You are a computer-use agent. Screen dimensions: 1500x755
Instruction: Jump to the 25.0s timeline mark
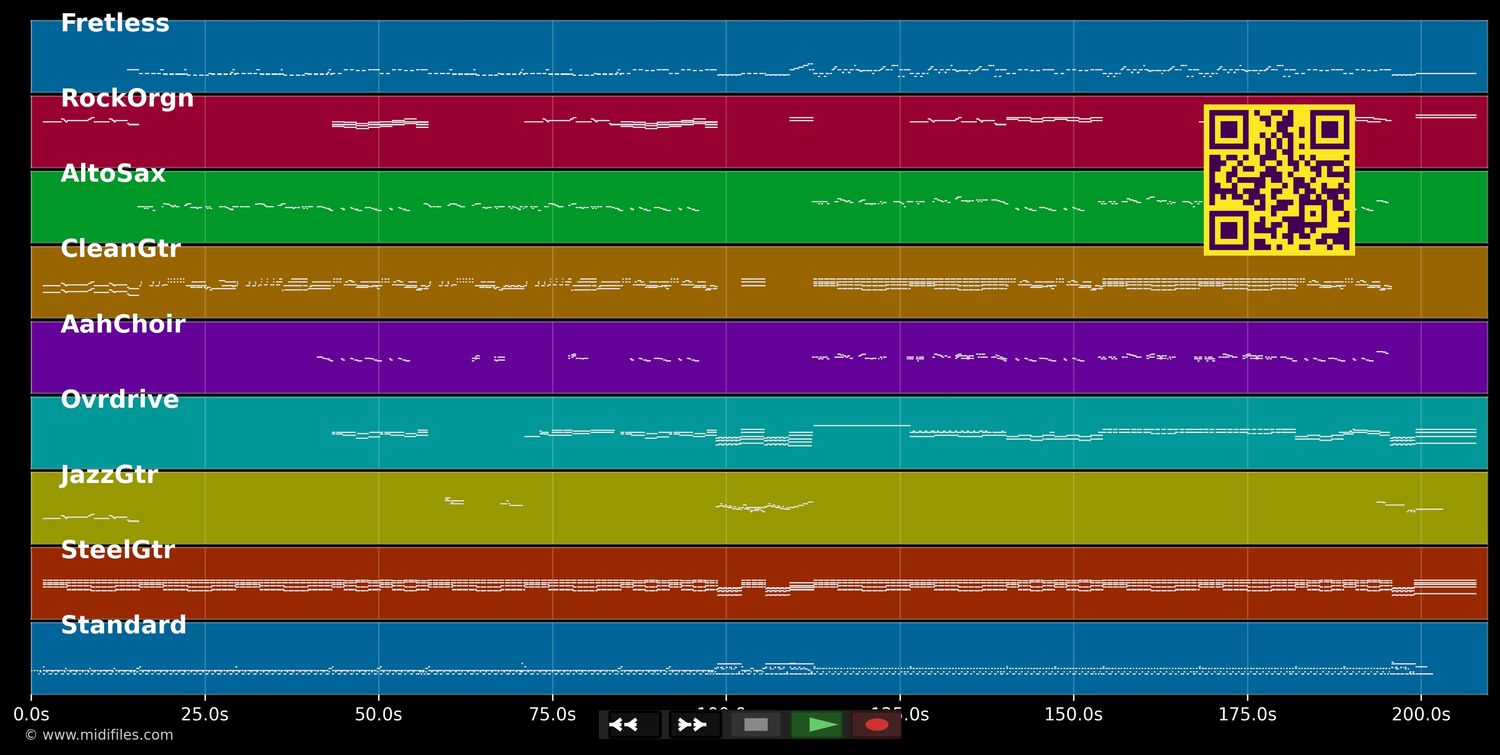pyautogui.click(x=205, y=714)
